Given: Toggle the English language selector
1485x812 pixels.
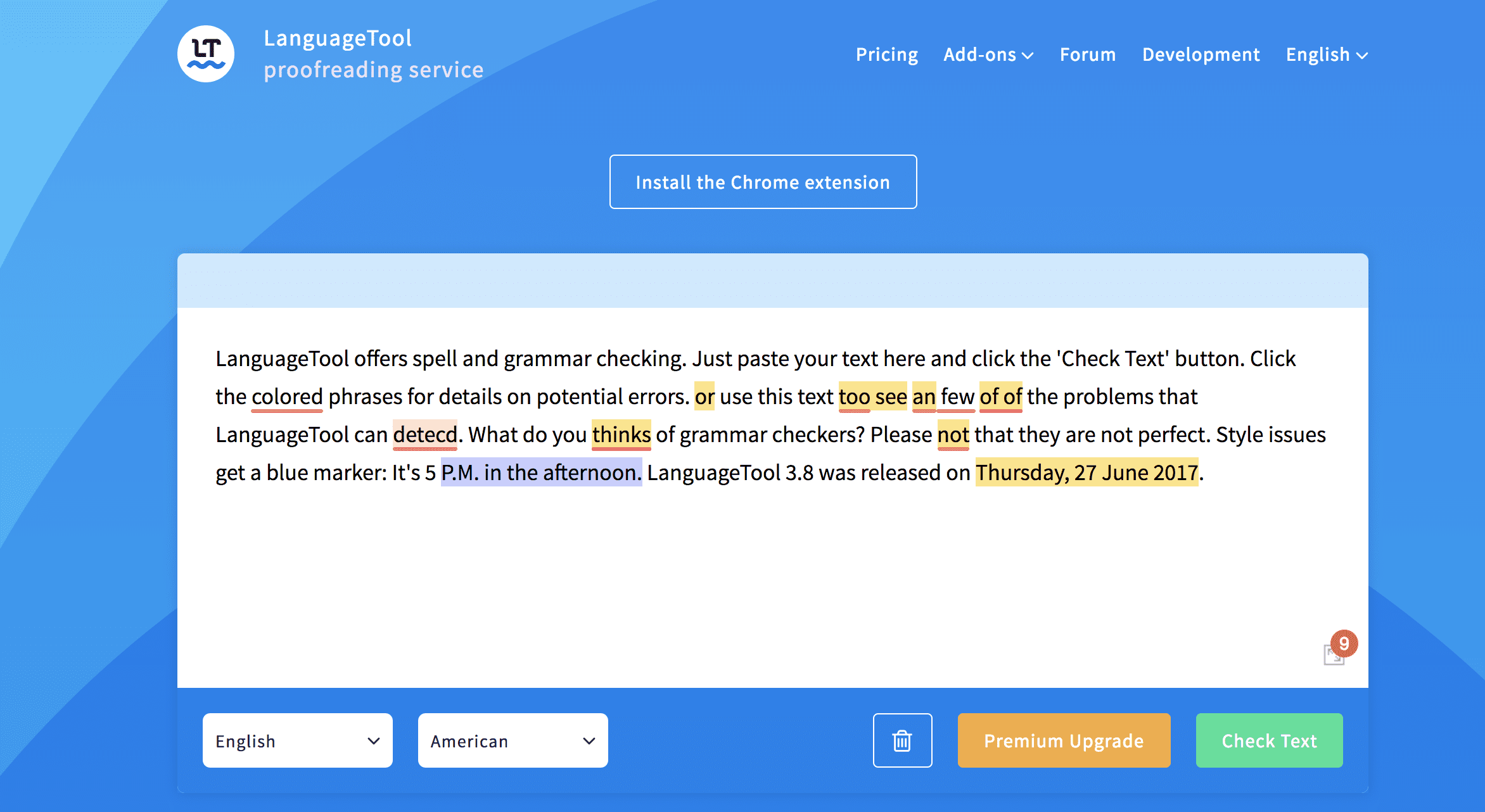Looking at the screenshot, I should tap(1325, 54).
